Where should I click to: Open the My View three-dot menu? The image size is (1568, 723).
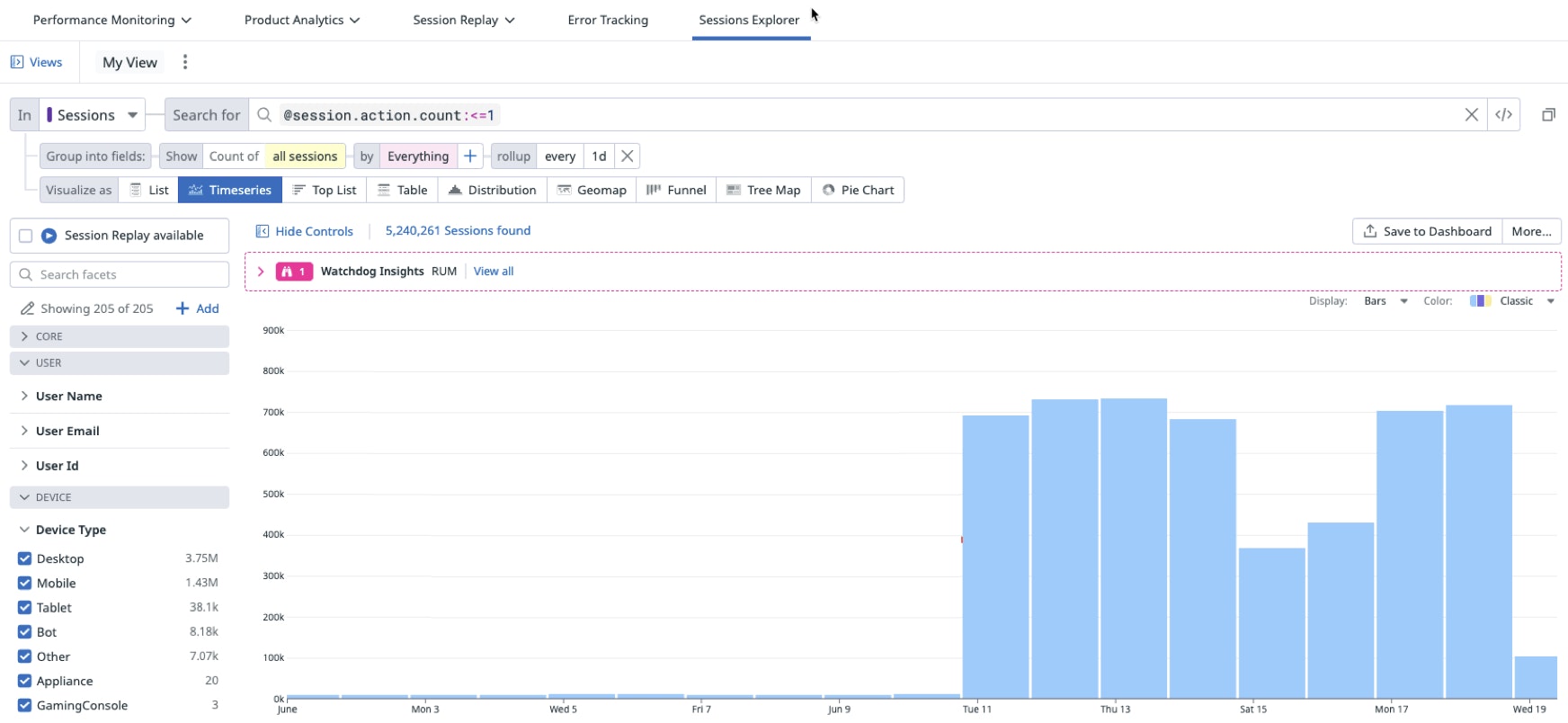[x=185, y=62]
